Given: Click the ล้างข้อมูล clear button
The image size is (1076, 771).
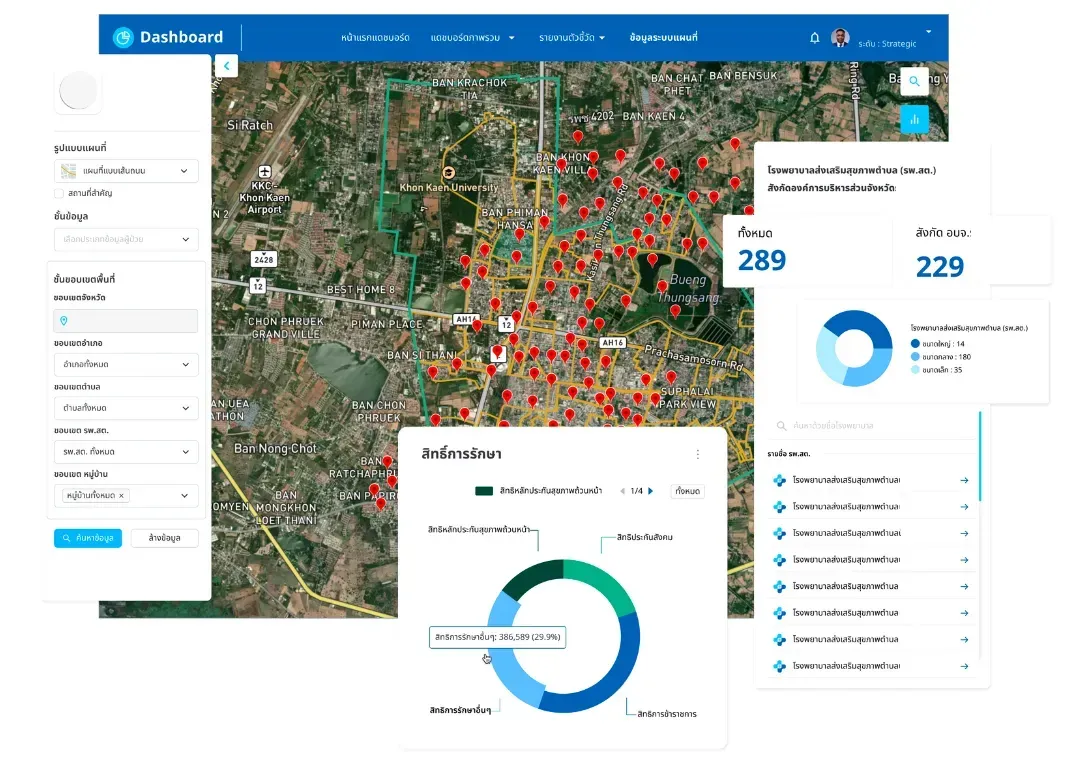Looking at the screenshot, I should pos(165,538).
